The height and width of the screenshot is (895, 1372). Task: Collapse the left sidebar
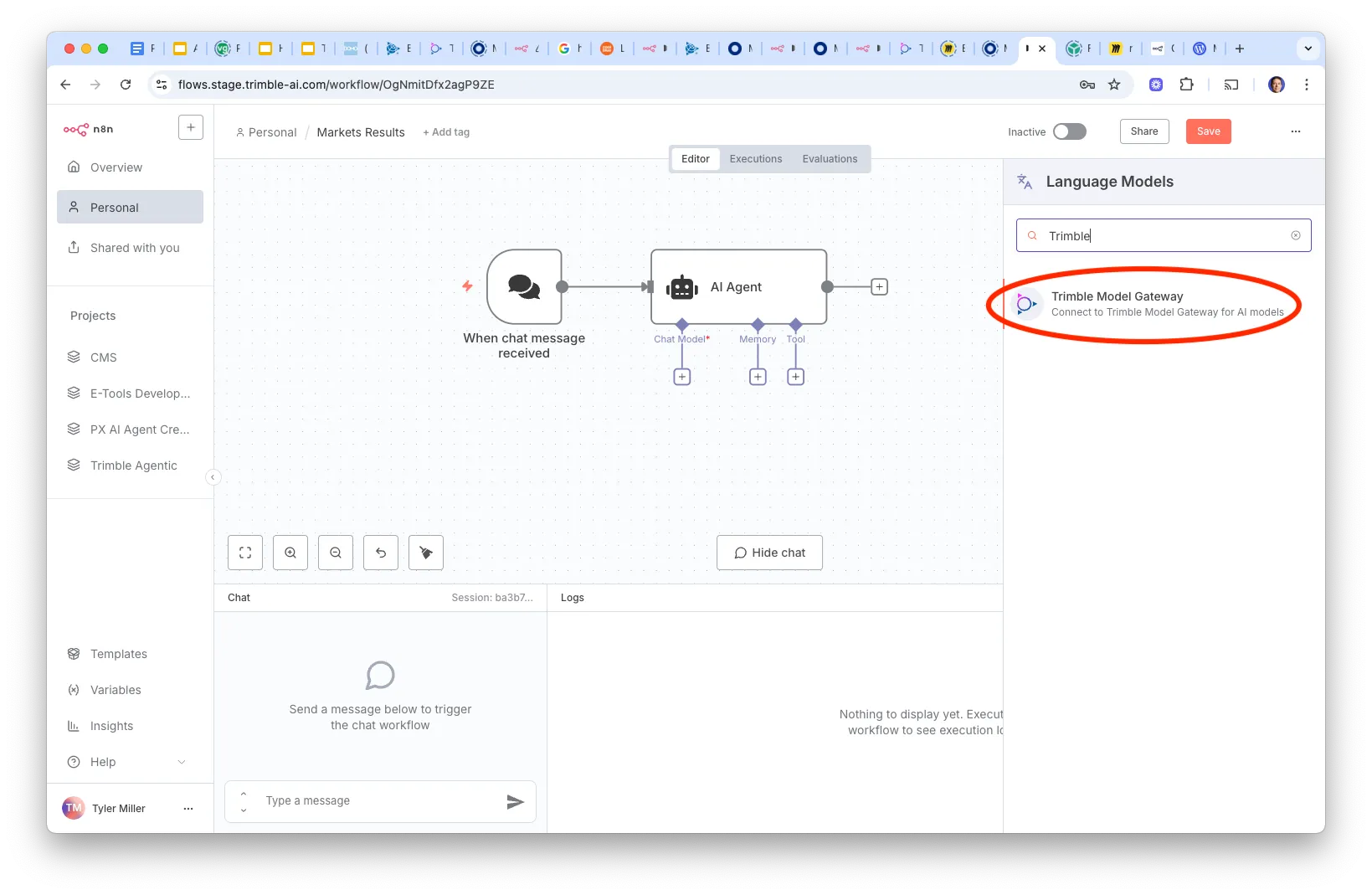click(213, 477)
